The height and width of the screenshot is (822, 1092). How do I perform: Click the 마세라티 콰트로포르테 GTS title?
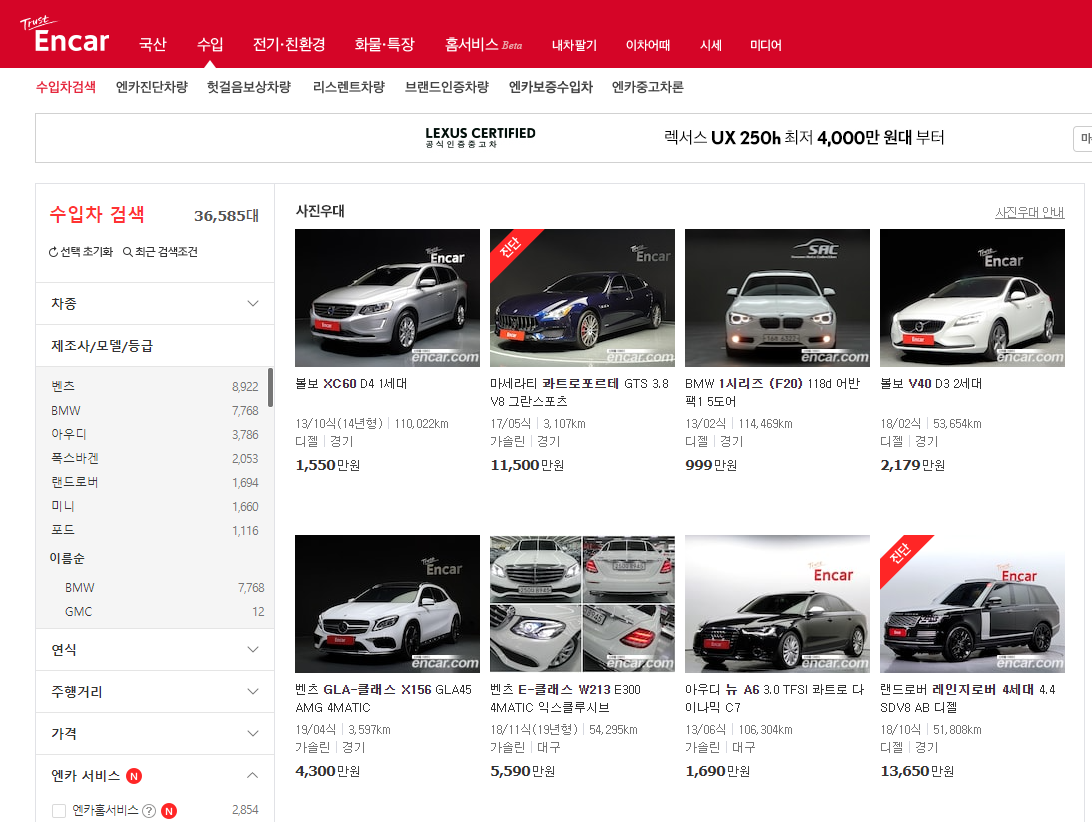click(579, 392)
